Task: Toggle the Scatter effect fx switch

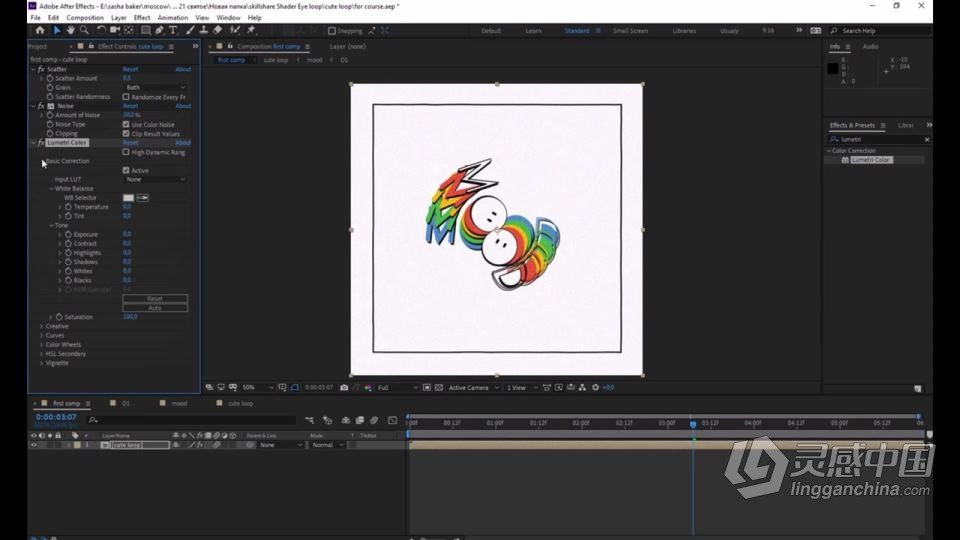Action: click(x=41, y=69)
